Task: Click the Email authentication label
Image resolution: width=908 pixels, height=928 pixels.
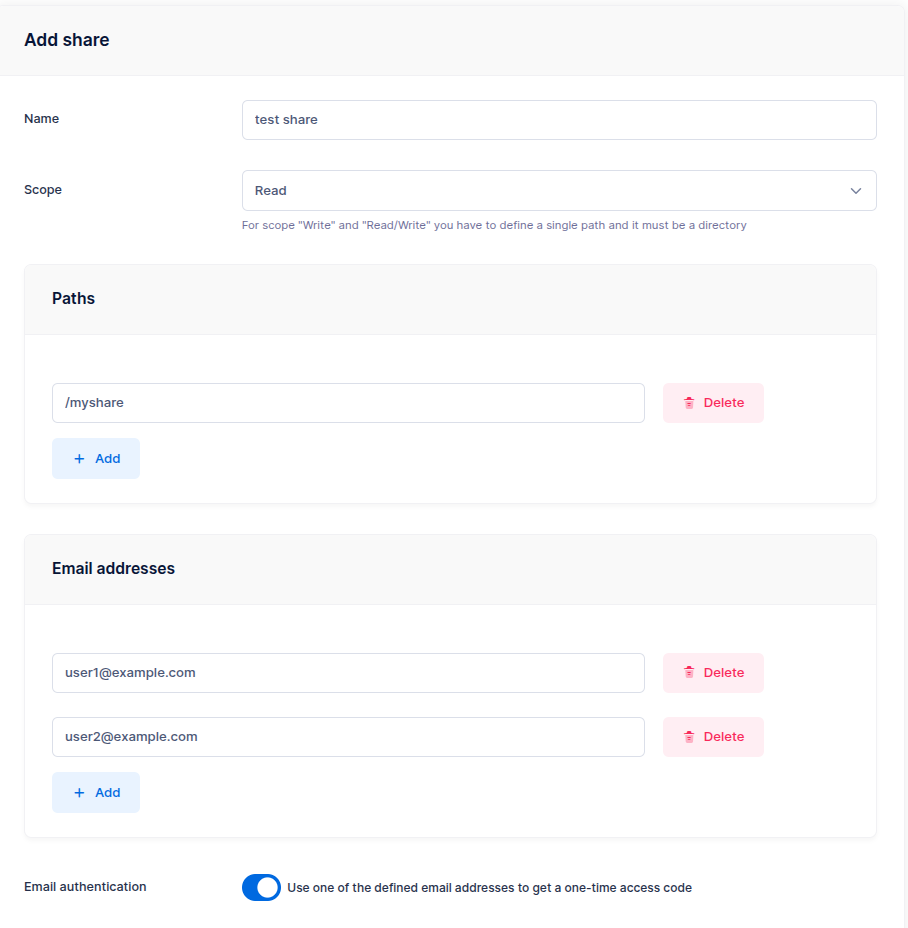Action: (x=85, y=887)
